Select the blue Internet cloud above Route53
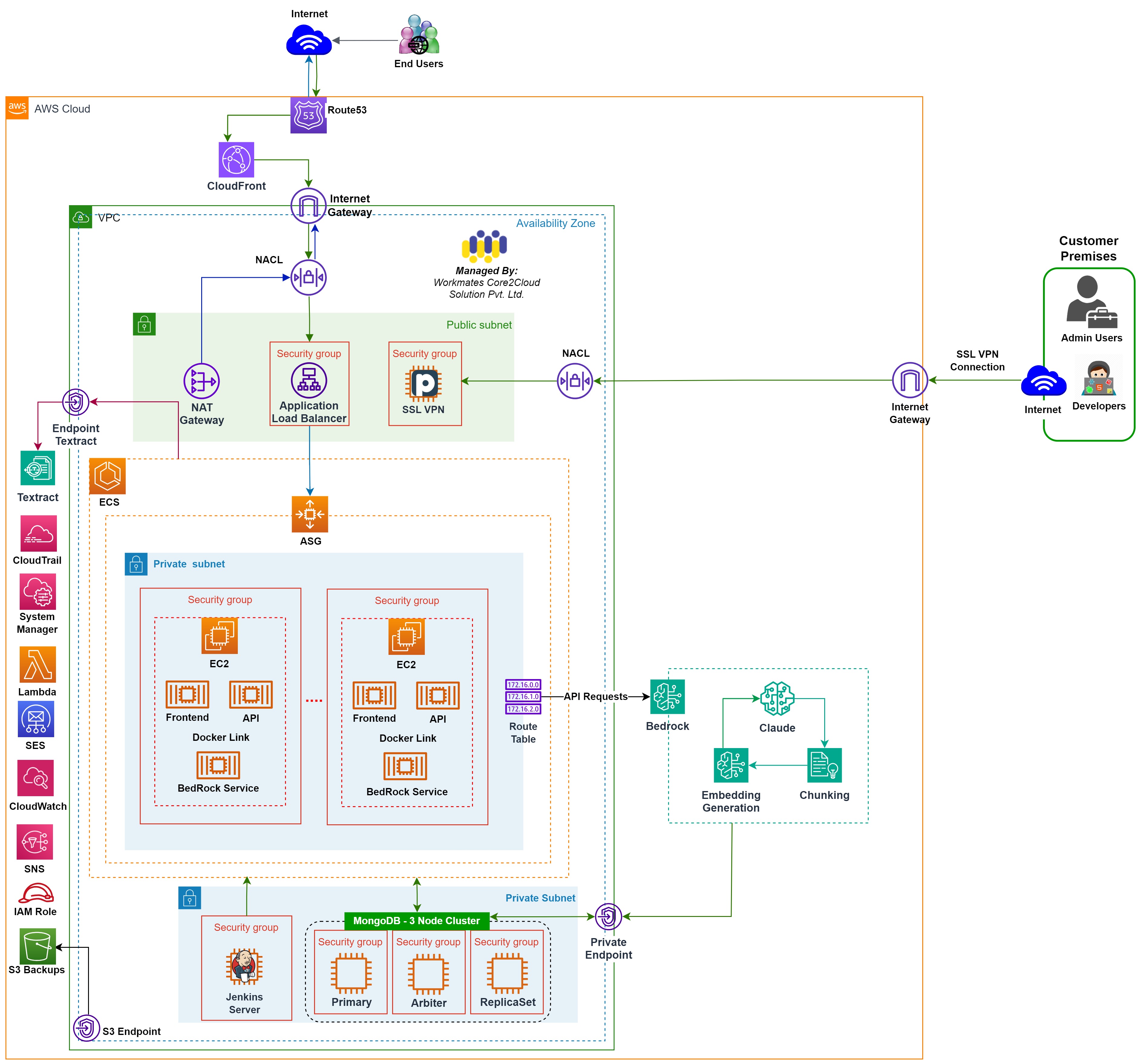 click(x=309, y=40)
